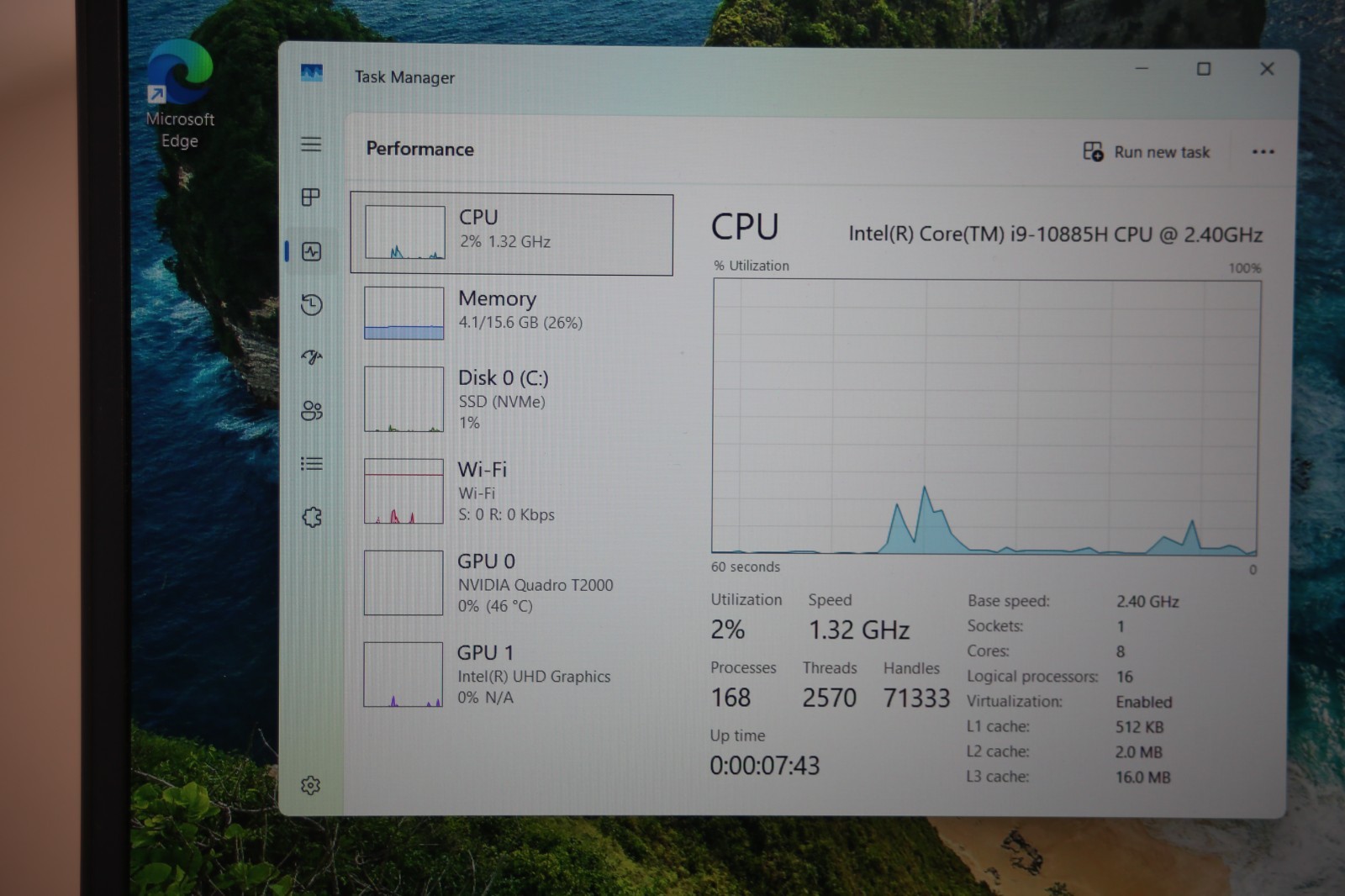
Task: Click the Wi-Fi mini graph thumbnail
Action: (403, 491)
